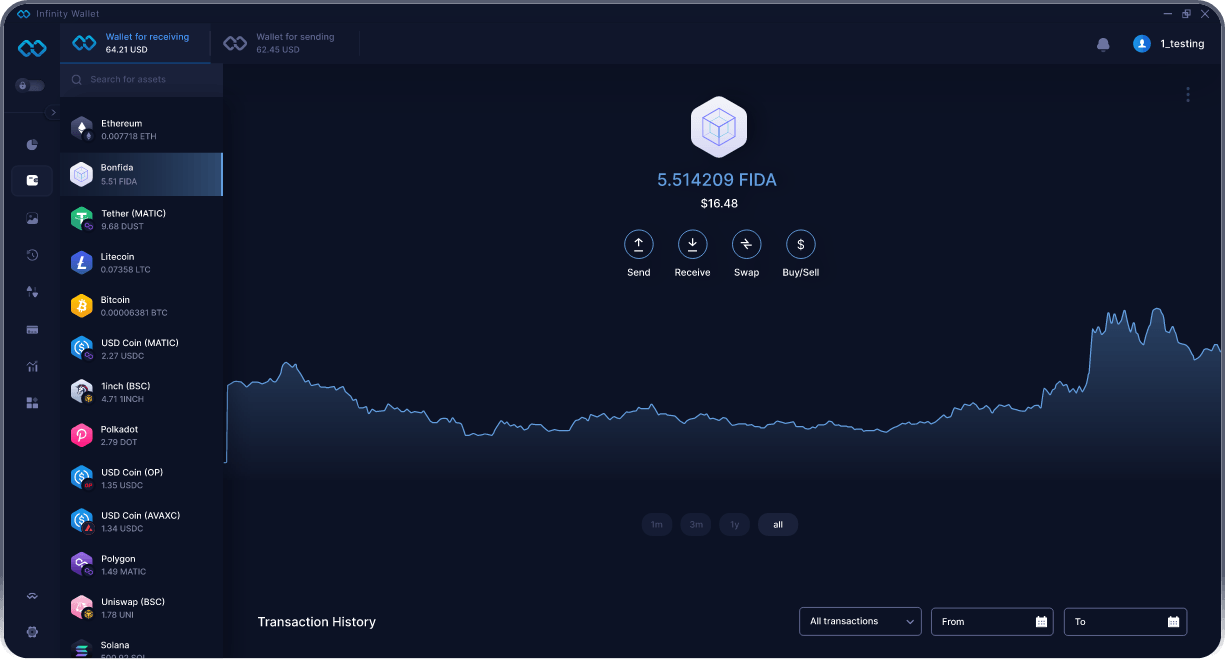Select Solana asset row
The width and height of the screenshot is (1225, 662).
click(141, 645)
